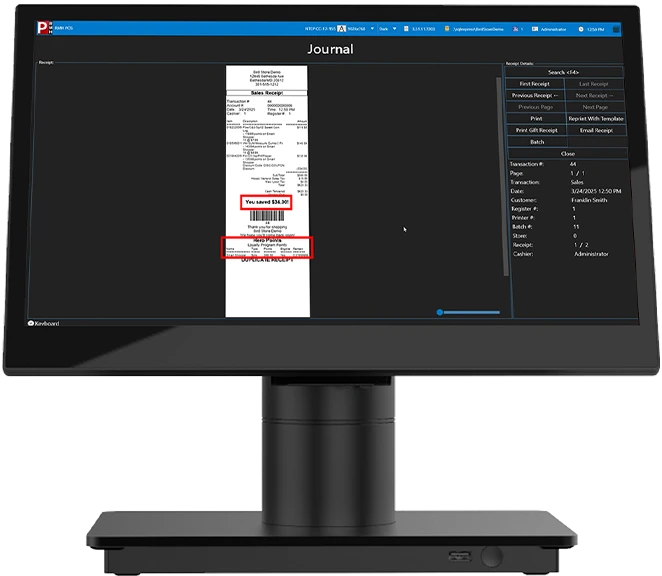Select Email Receipt button
The width and height of the screenshot is (662, 576).
(597, 130)
